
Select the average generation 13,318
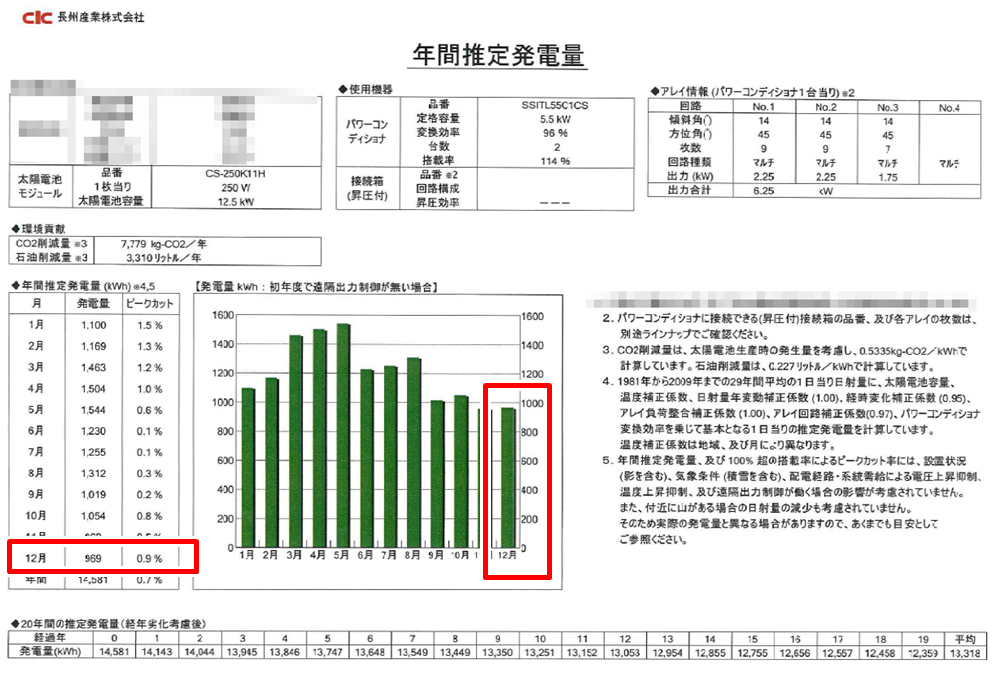(x=965, y=653)
